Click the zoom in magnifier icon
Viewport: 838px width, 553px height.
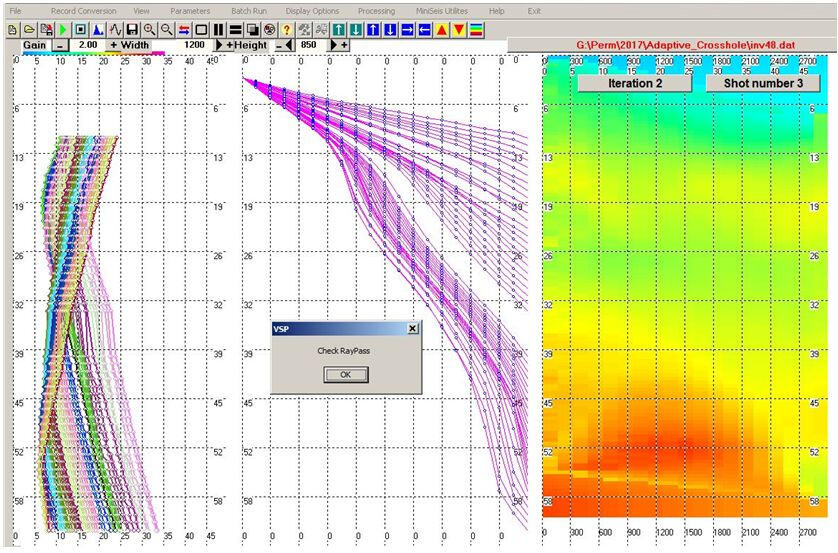149,30
